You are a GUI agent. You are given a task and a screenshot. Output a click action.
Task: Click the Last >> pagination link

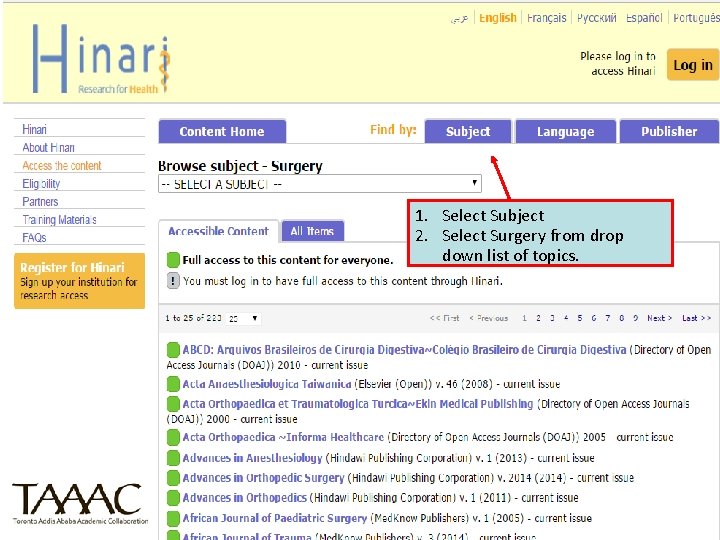[x=697, y=318]
